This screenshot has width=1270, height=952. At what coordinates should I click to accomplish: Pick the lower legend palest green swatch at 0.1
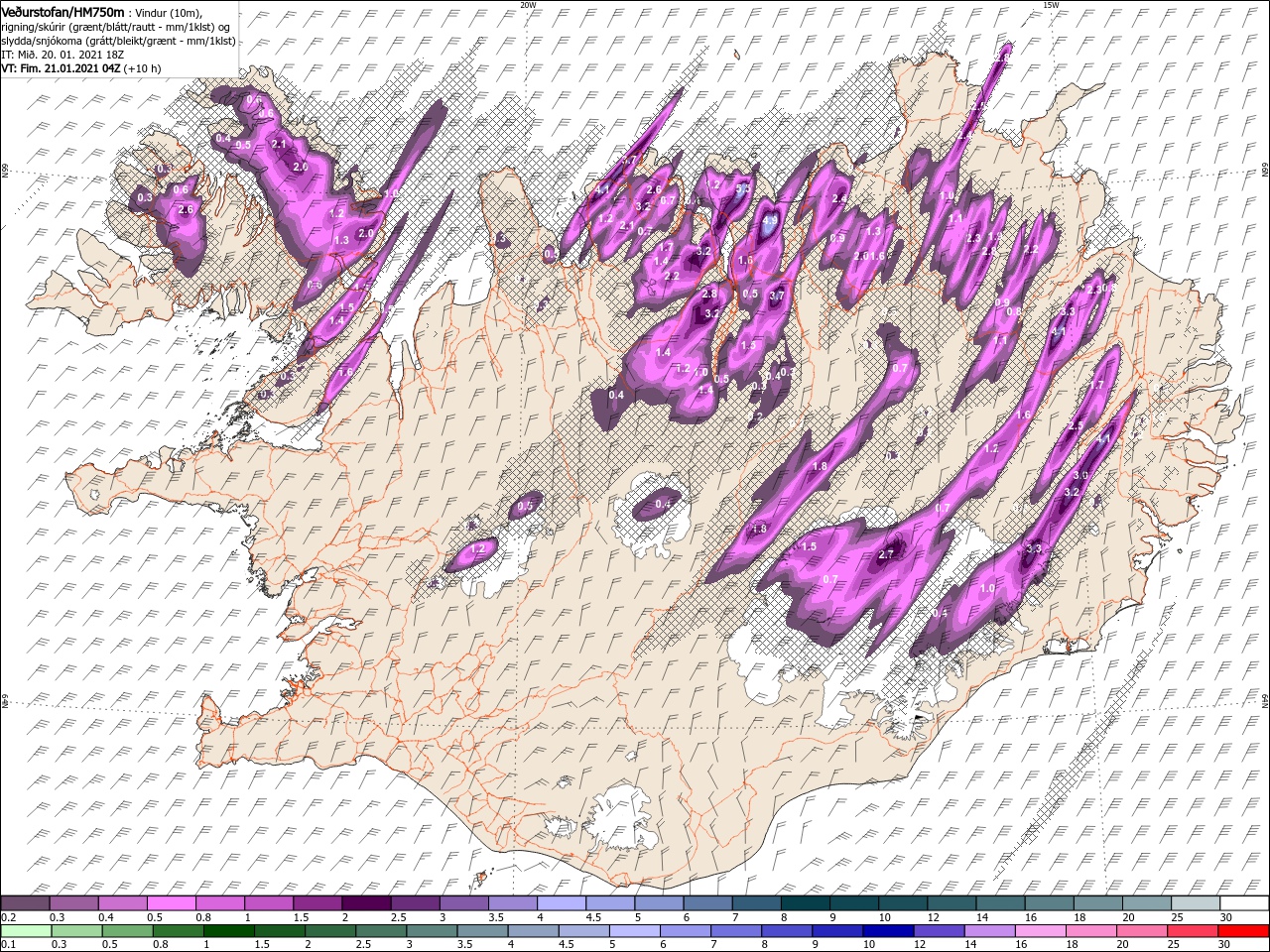pyautogui.click(x=27, y=930)
